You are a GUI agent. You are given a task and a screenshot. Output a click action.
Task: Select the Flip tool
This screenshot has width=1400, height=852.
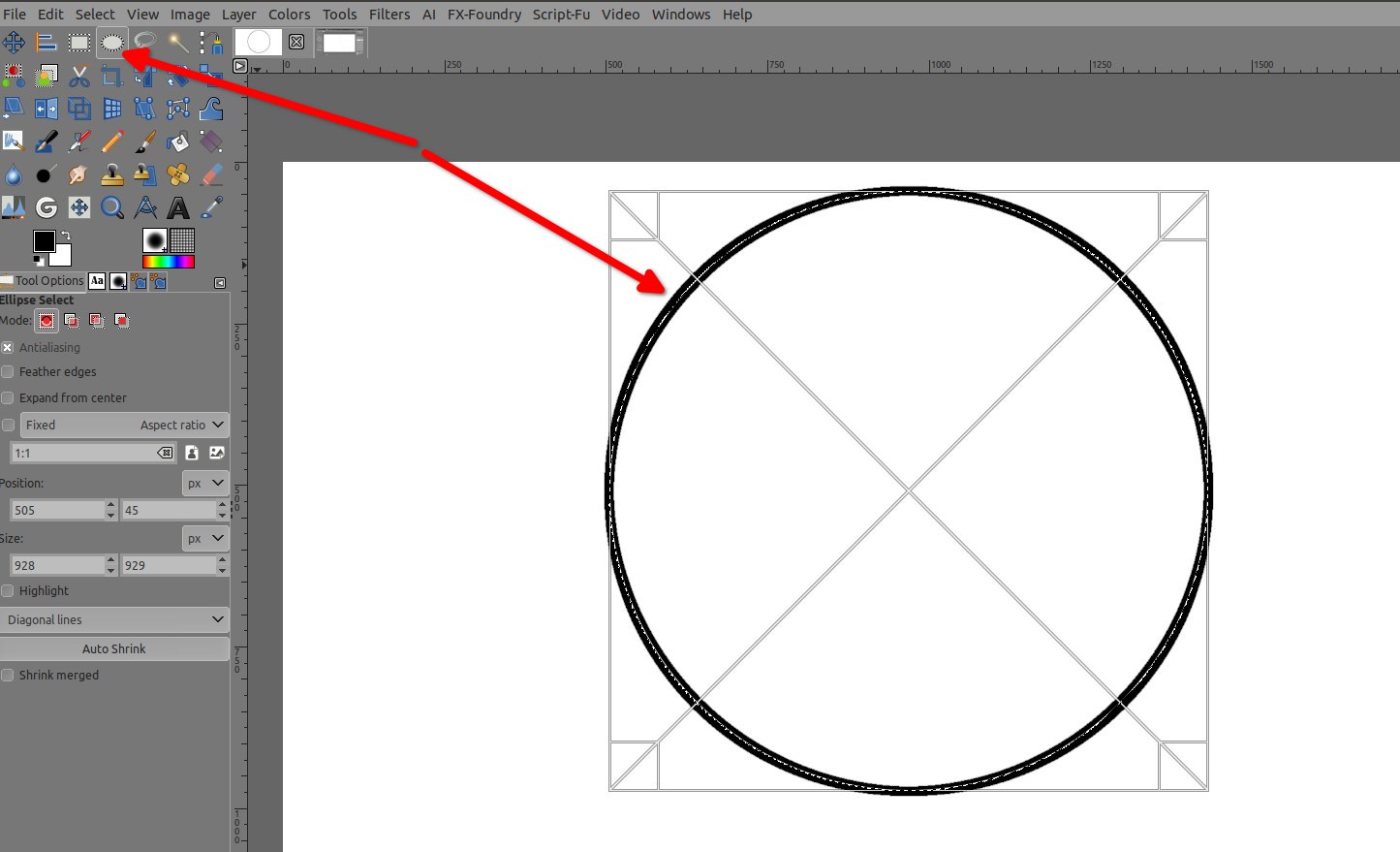pyautogui.click(x=47, y=108)
